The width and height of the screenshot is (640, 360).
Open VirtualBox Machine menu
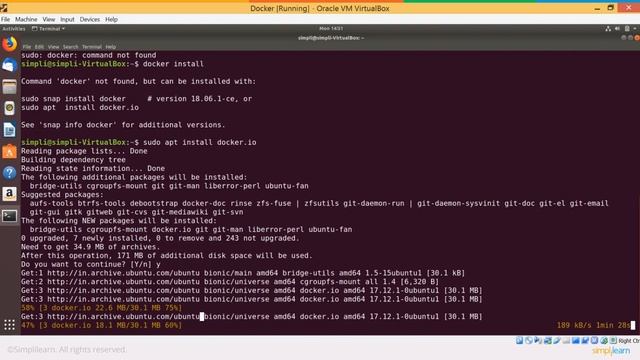tap(26, 19)
